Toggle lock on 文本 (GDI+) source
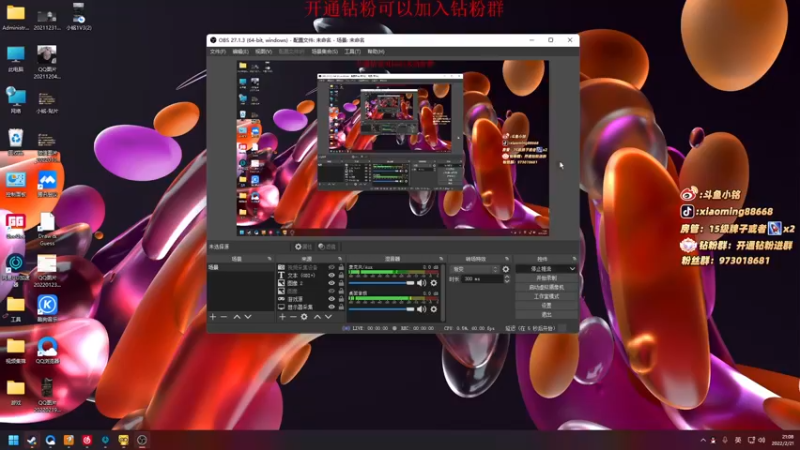Viewport: 800px width, 450px height. (341, 275)
